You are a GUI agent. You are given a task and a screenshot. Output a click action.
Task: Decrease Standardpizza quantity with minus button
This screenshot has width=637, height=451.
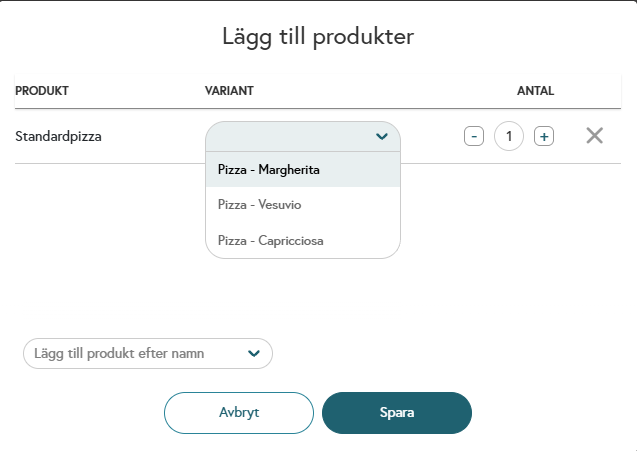coord(474,136)
